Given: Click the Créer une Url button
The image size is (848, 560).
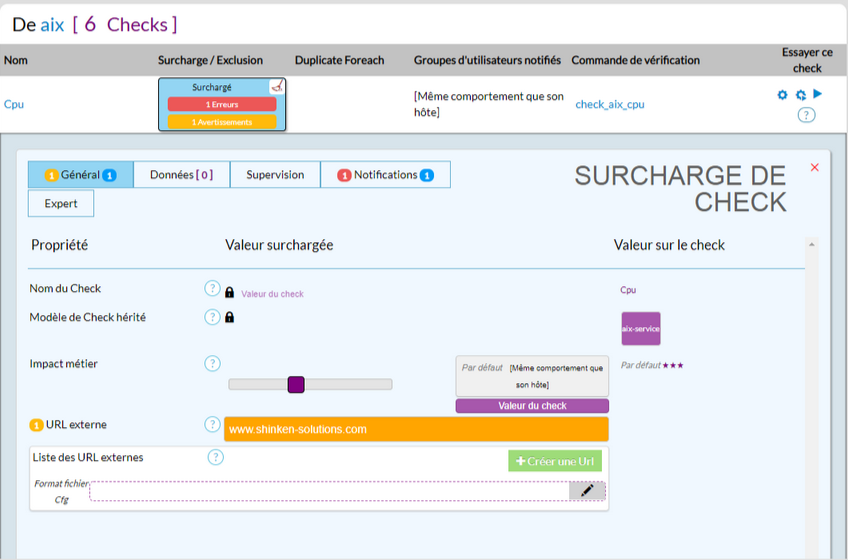Looking at the screenshot, I should (555, 461).
